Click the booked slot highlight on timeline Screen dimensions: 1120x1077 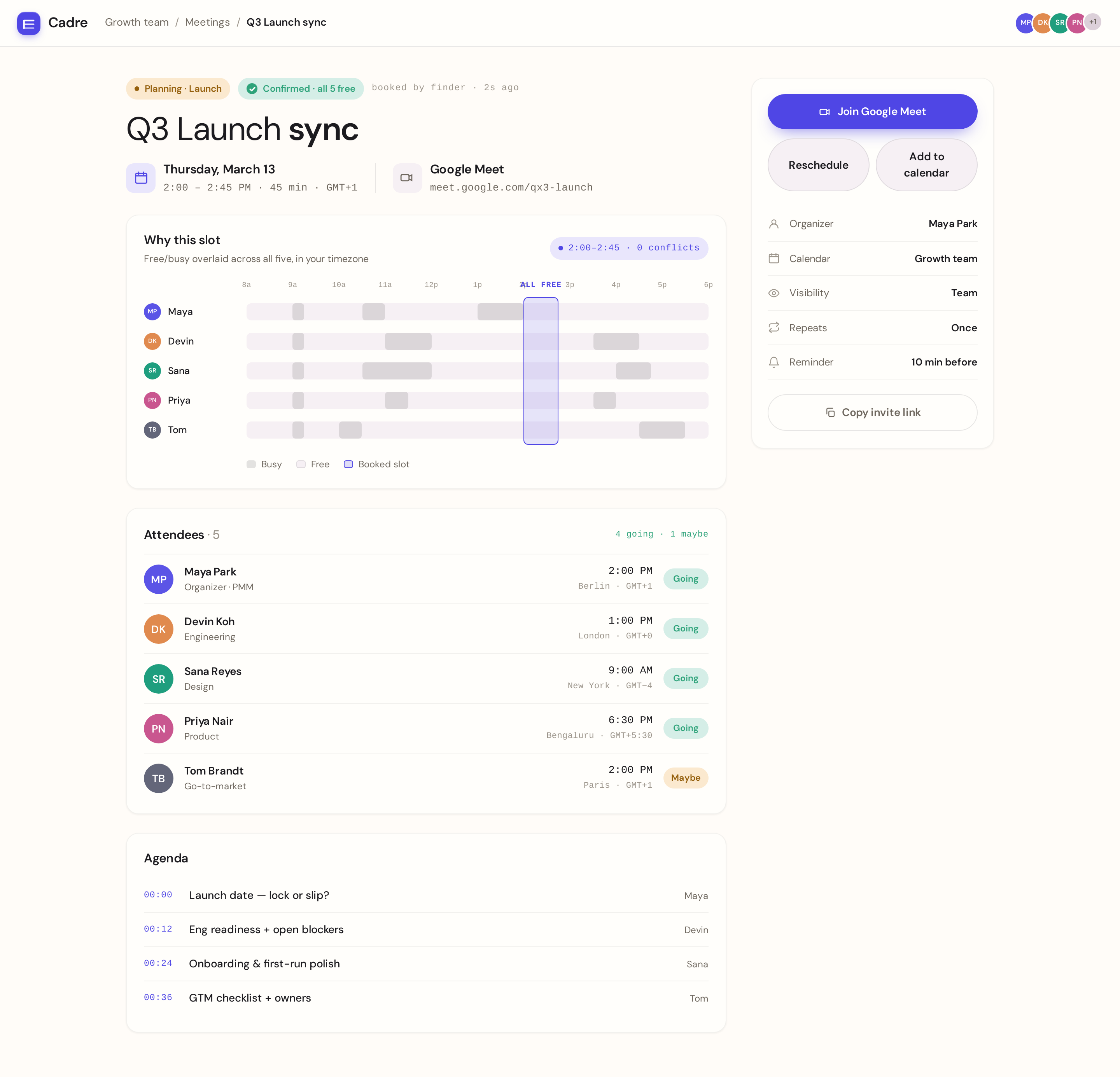[541, 371]
